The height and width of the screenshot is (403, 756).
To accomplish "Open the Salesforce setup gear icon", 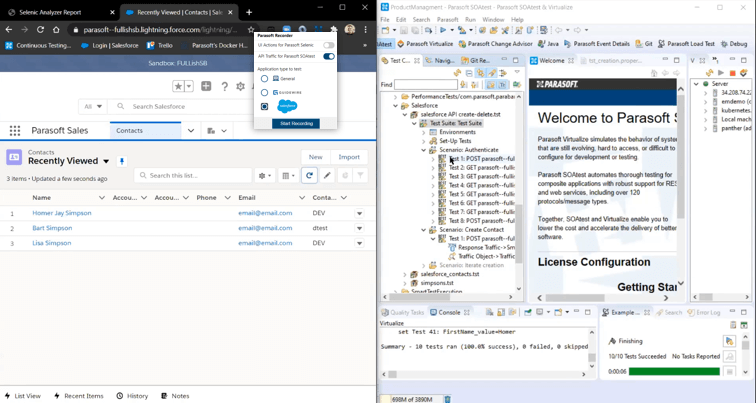I will tap(240, 86).
